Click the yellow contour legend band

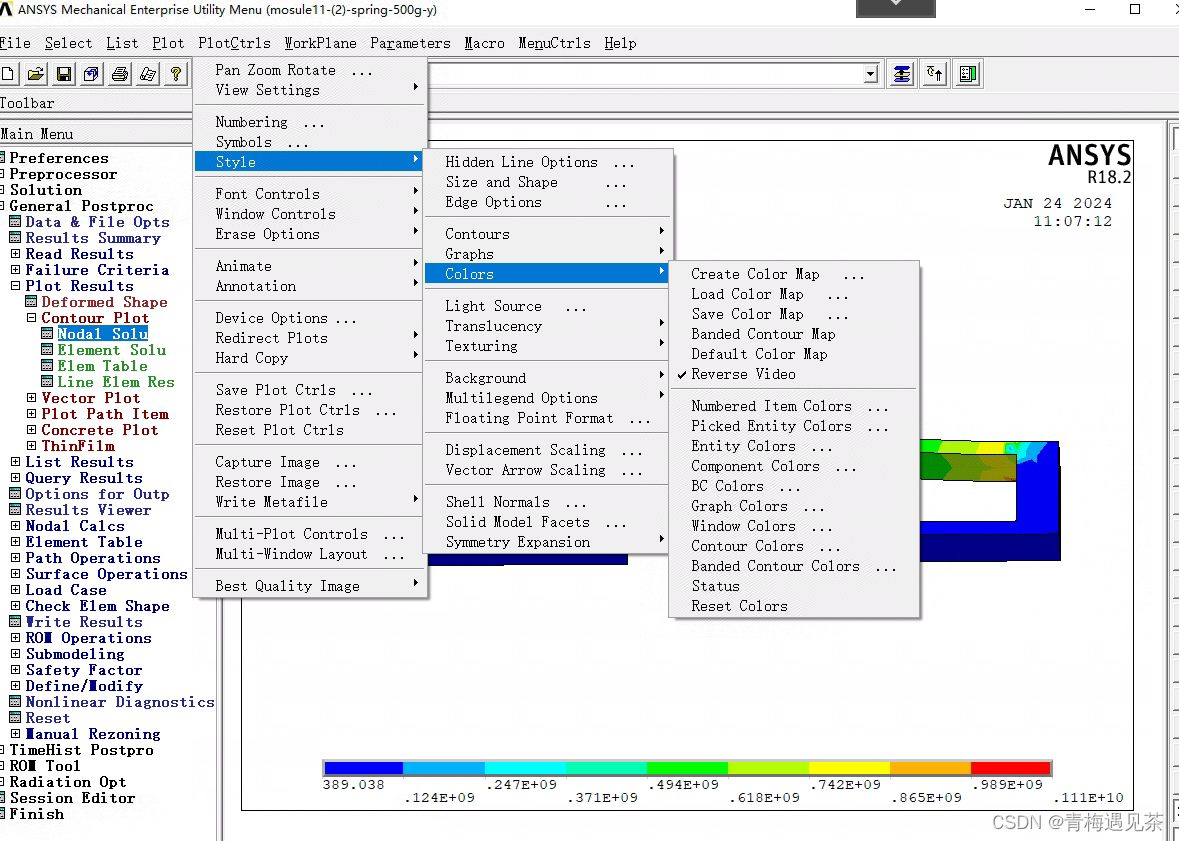(849, 768)
